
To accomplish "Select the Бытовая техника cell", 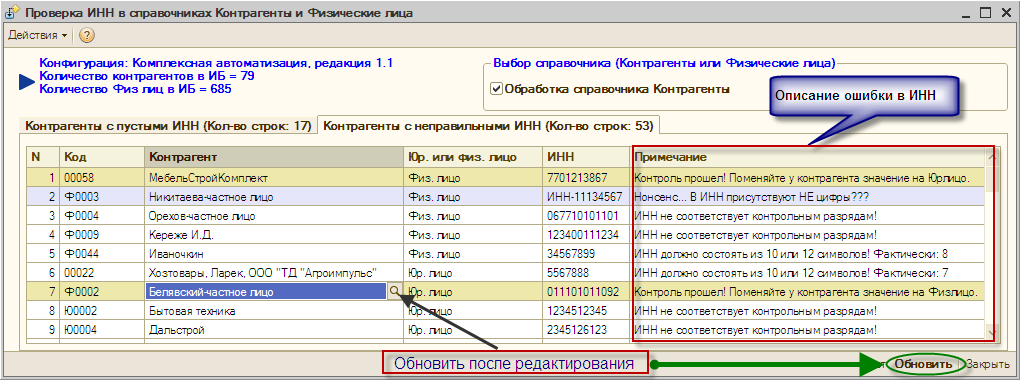I will point(274,311).
